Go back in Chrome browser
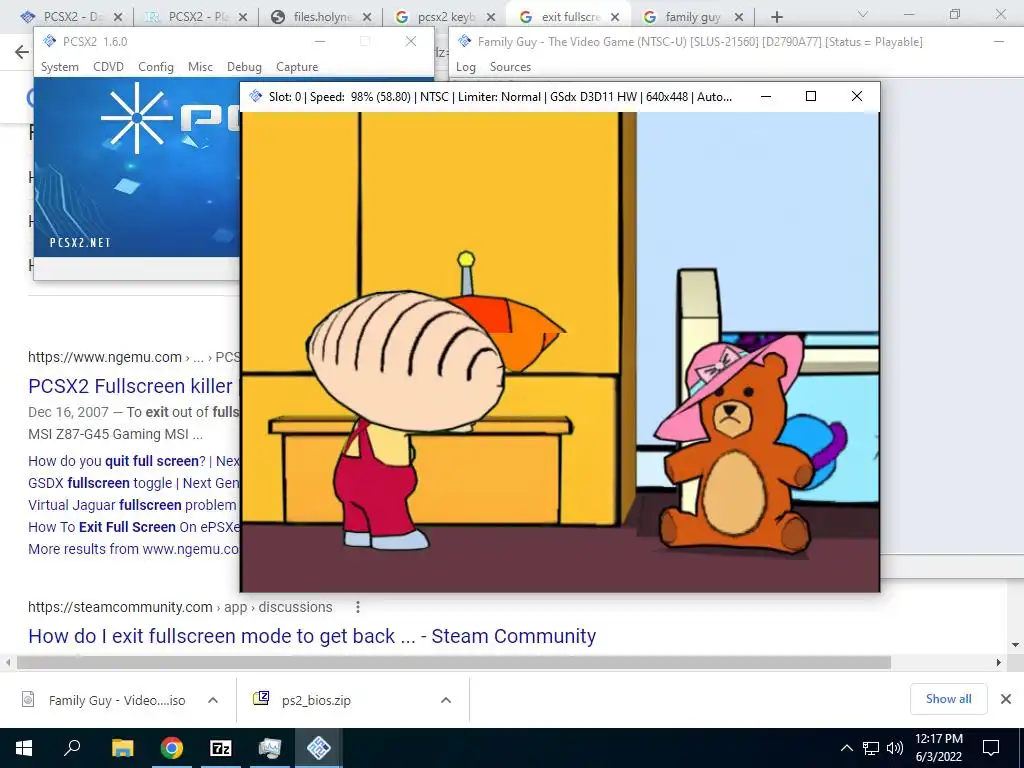 [x=22, y=52]
